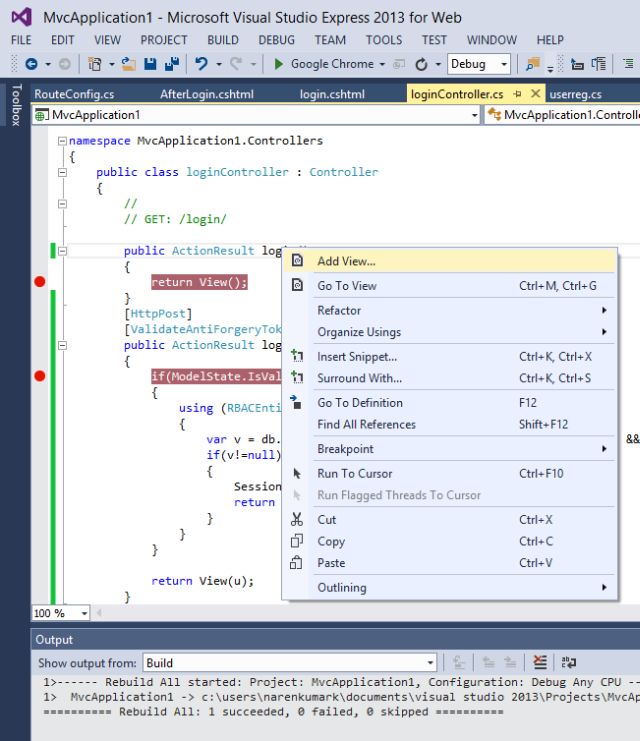
Task: Collapse the loginController class outline
Action: pos(63,172)
